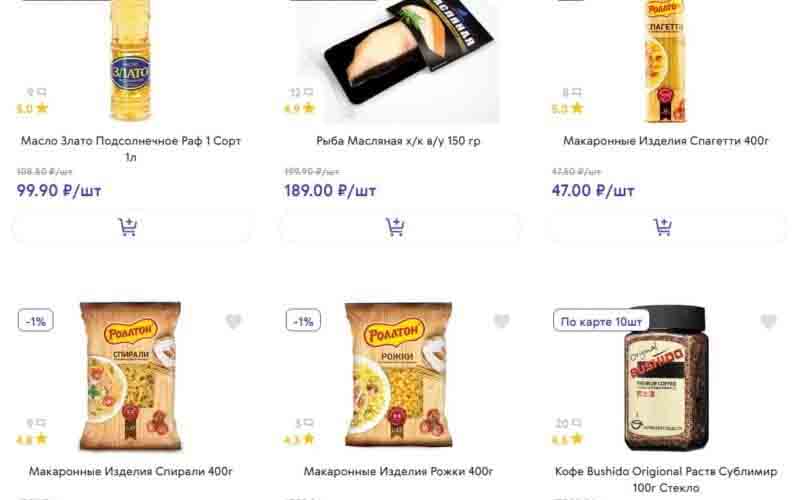The height and width of the screenshot is (500, 800).
Task: Open reviews icon for Рыба Масляная
Action: point(308,92)
